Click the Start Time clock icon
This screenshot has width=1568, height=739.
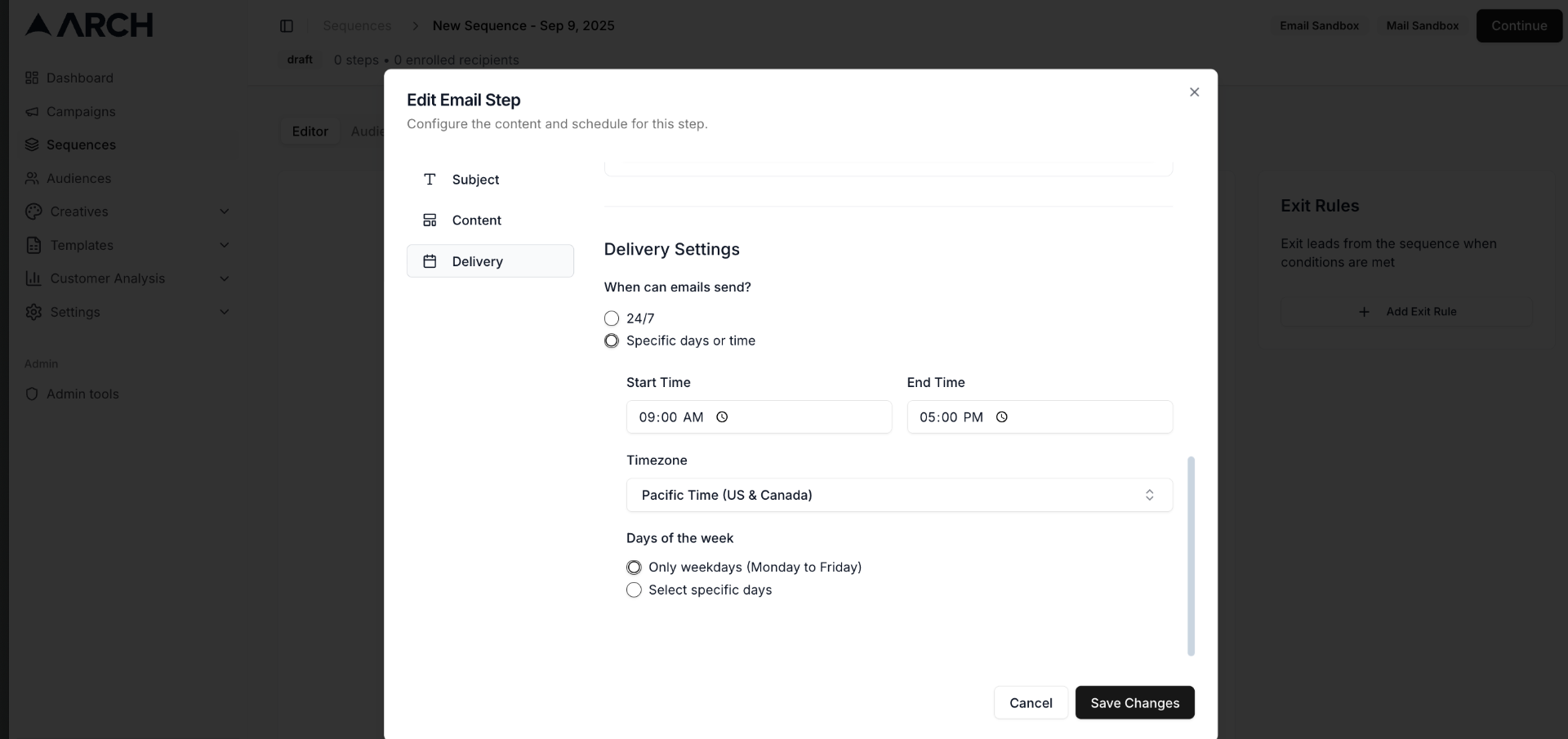[722, 417]
